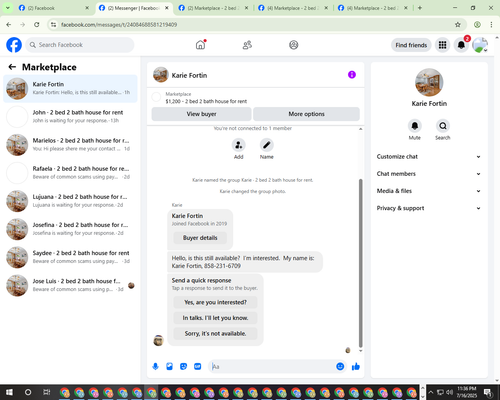500x400 pixels.
Task: Click the Name pencil icon
Action: pyautogui.click(x=267, y=145)
